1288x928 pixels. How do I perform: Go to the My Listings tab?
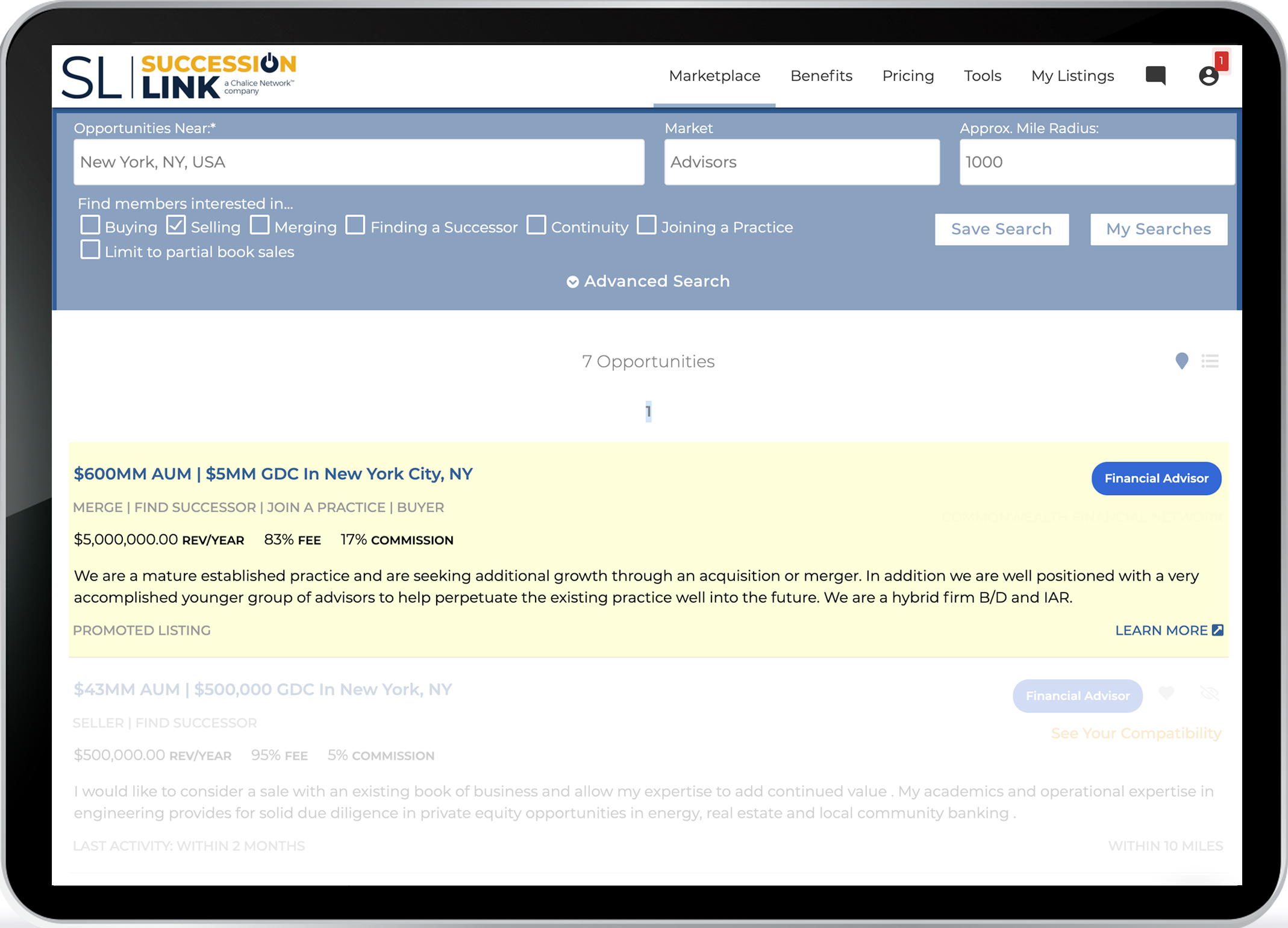[x=1072, y=76]
